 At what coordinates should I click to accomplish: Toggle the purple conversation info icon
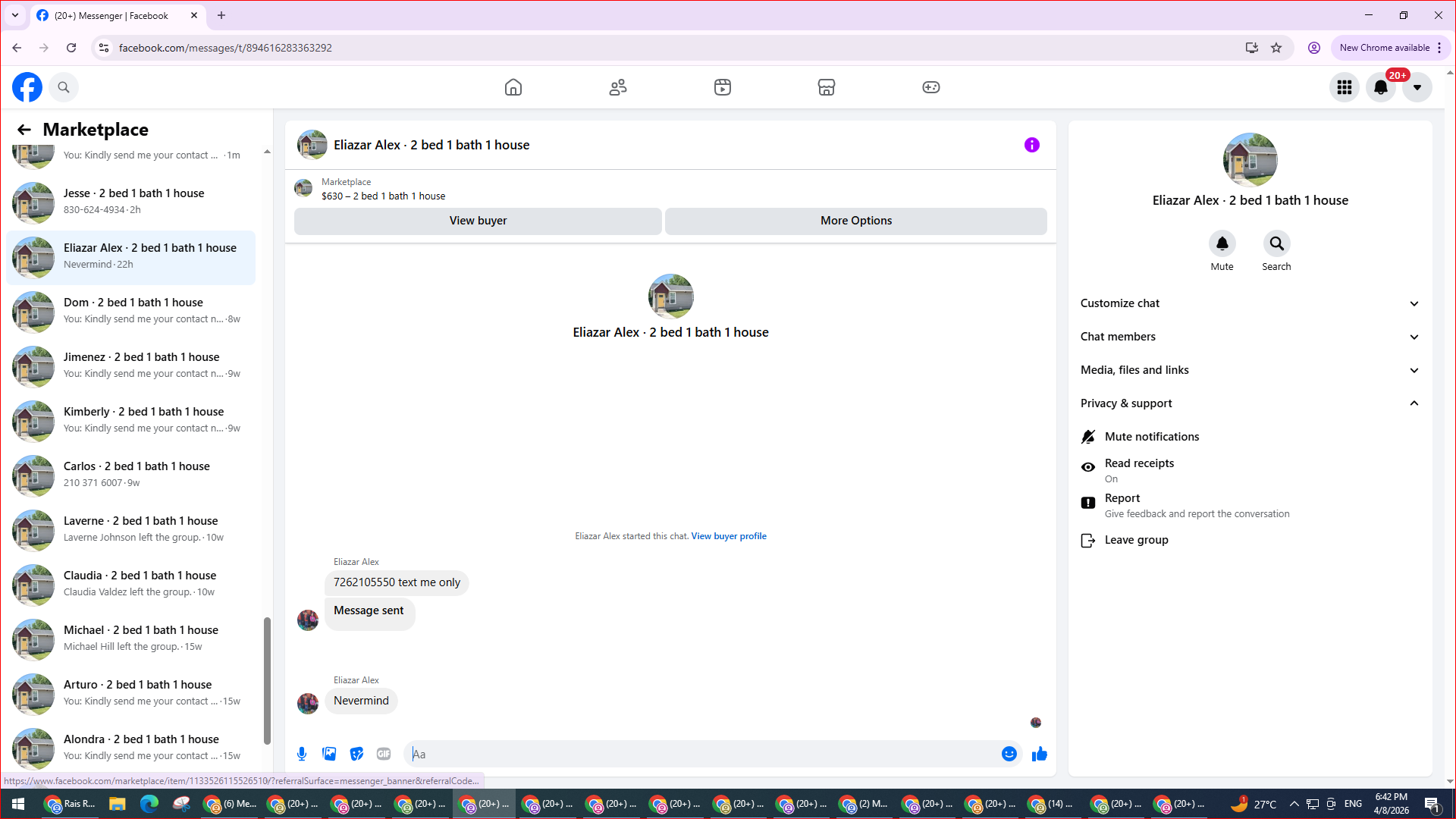pyautogui.click(x=1031, y=145)
